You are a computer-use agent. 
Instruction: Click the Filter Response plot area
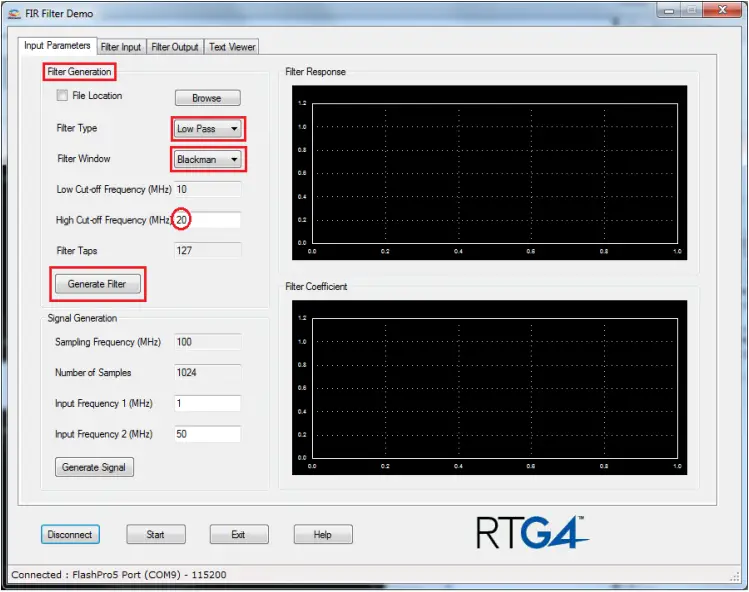[x=489, y=172]
